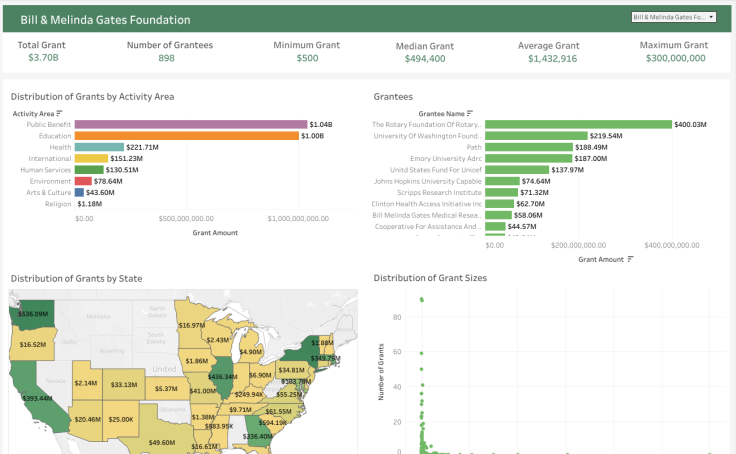Click the topmost dot in Grant Sizes scatter
This screenshot has width=736, height=454.
tap(422, 299)
